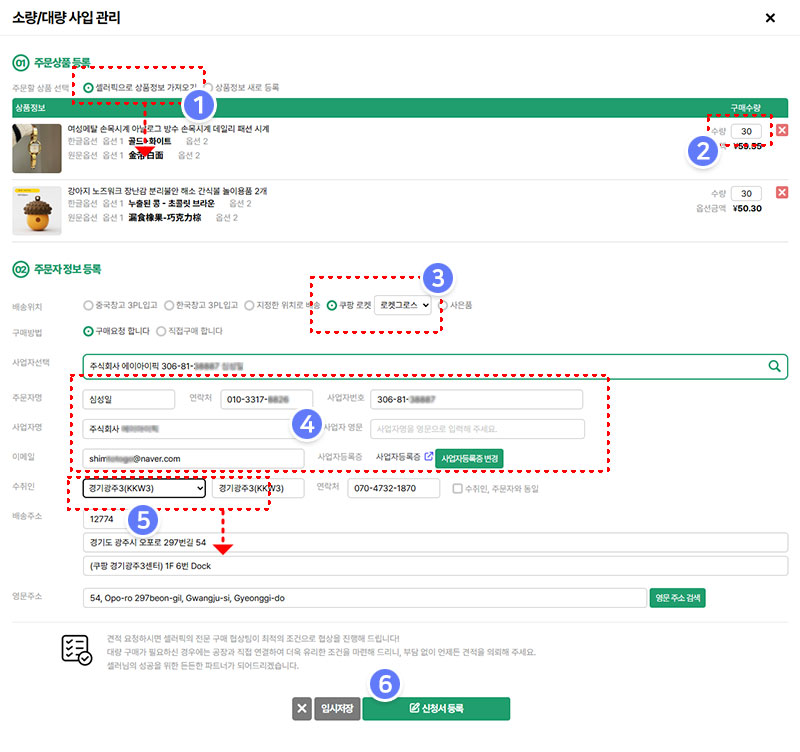Click the X button beside 임시저장
Screen dimensions: 800x752
tap(302, 709)
